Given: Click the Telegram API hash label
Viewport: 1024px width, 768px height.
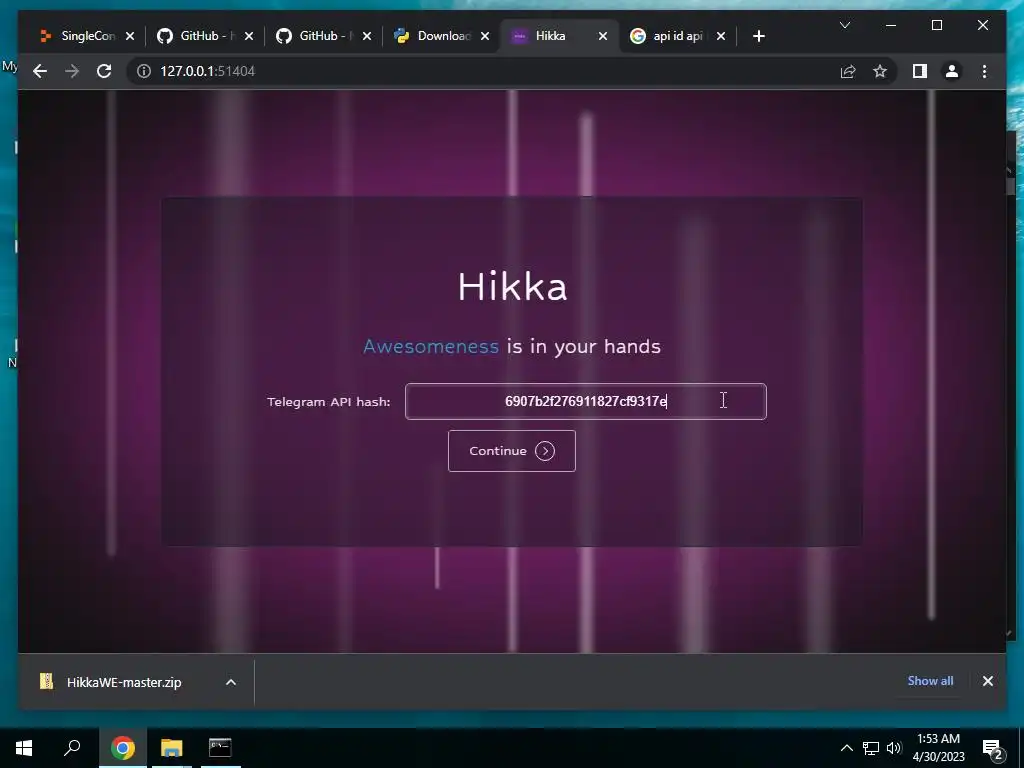Looking at the screenshot, I should 328,402.
